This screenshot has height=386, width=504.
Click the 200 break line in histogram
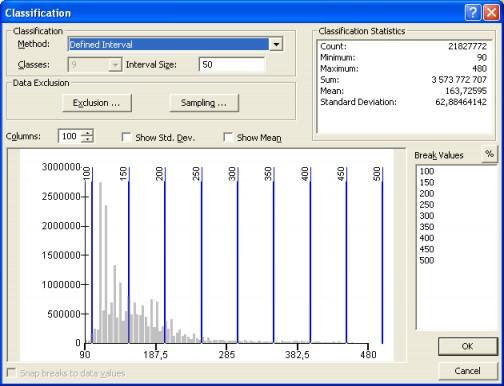pyautogui.click(x=165, y=255)
